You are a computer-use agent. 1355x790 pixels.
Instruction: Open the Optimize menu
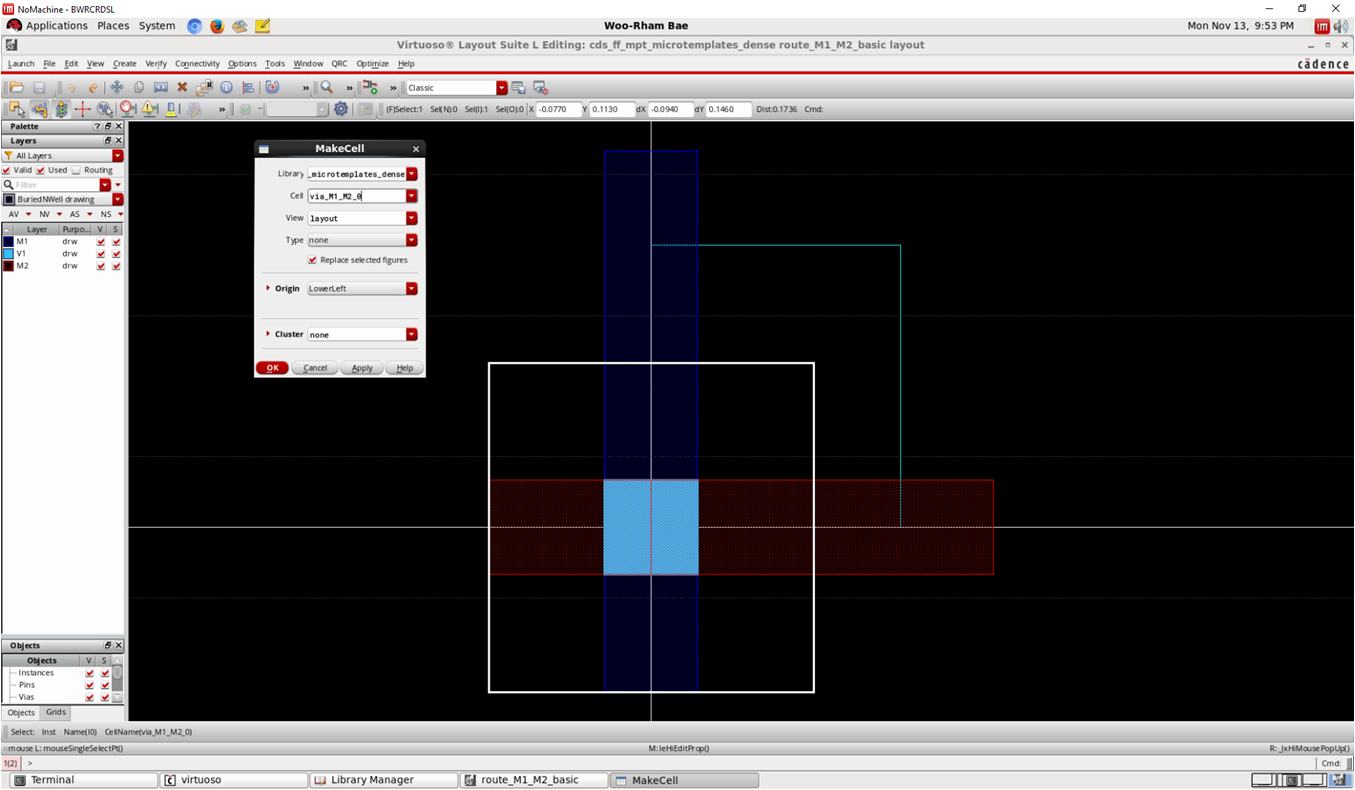[x=372, y=63]
